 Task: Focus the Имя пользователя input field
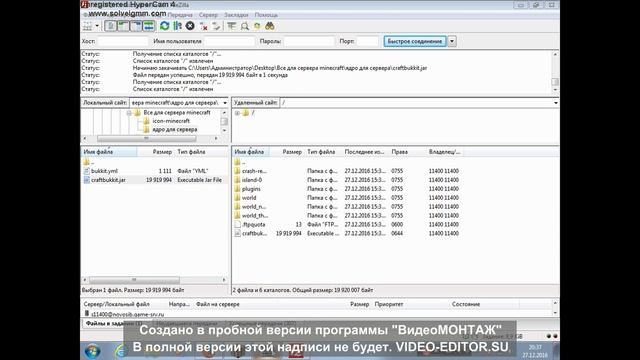click(x=230, y=41)
